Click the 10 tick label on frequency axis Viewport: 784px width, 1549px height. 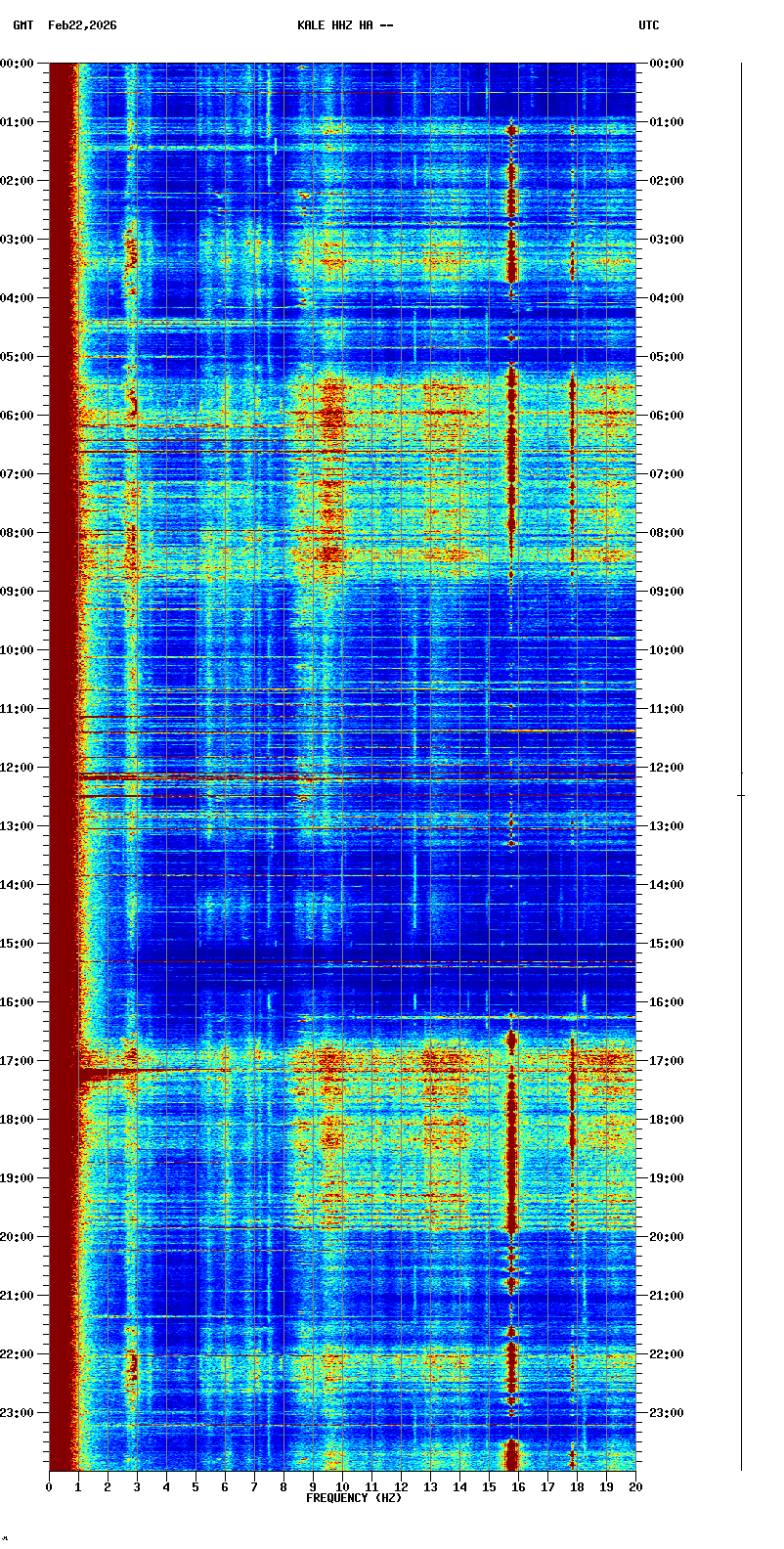[x=342, y=1487]
